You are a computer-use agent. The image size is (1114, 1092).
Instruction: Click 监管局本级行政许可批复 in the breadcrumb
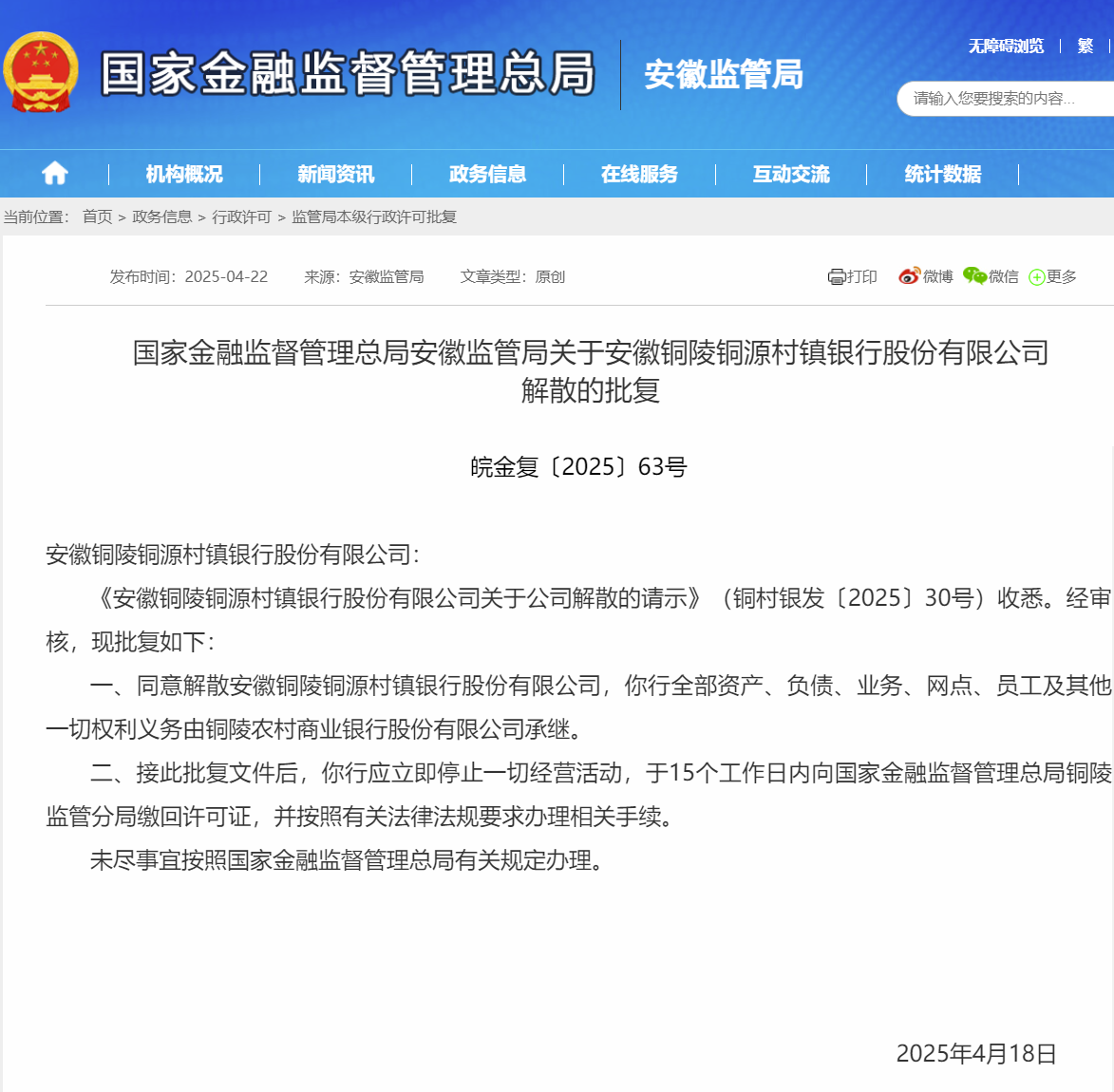[x=373, y=217]
